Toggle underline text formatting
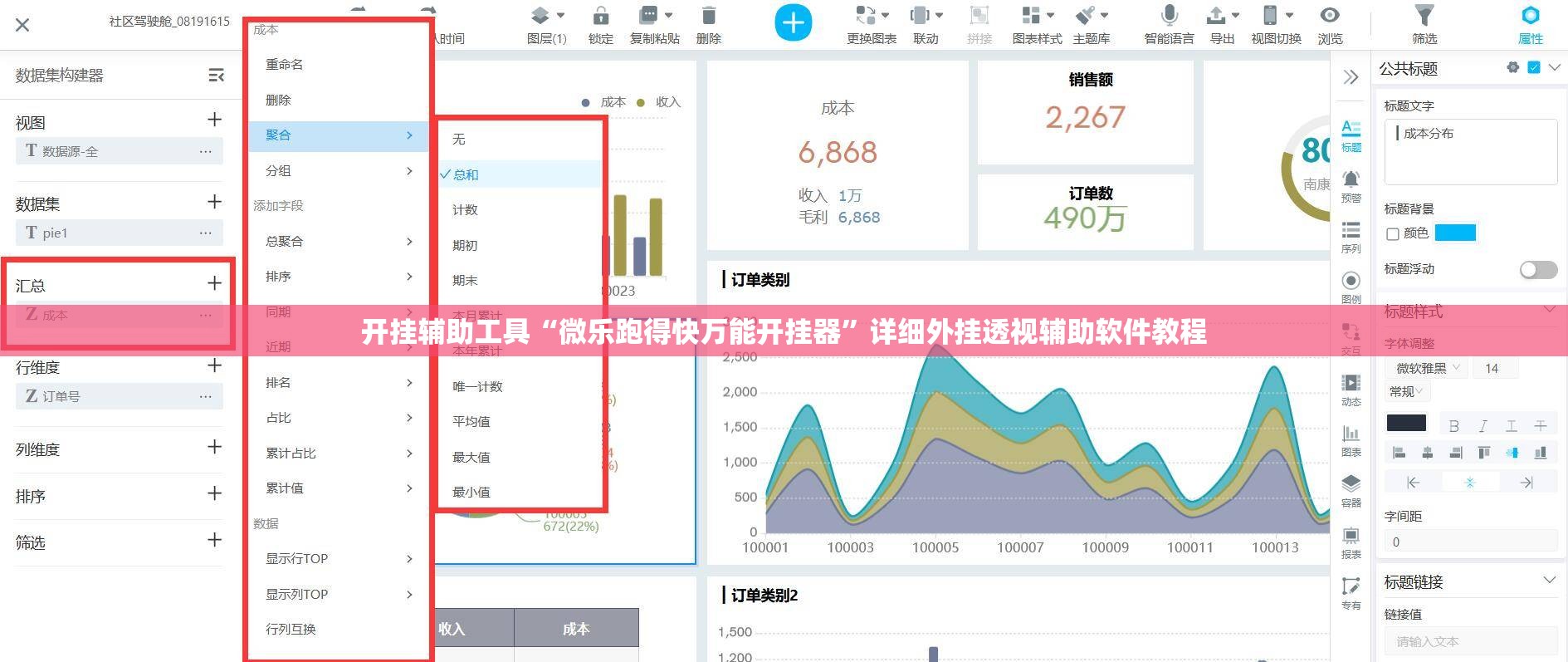The width and height of the screenshot is (1568, 662). click(1512, 426)
